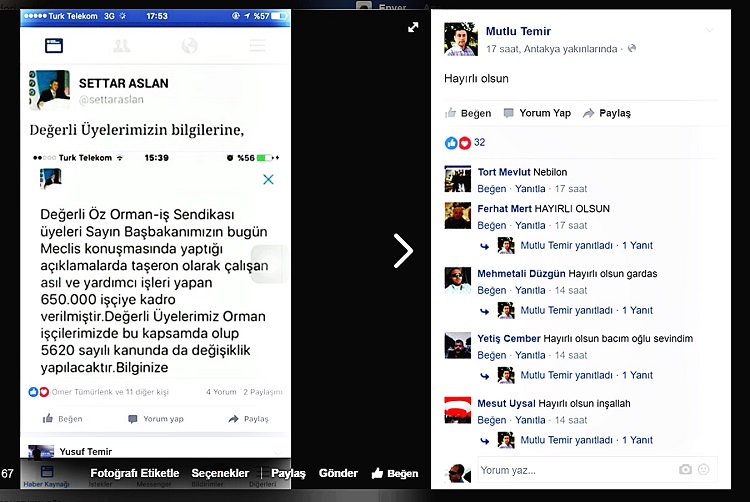Screen dimensions: 750x502
Task: Click Gönder in photo bottom bar
Action: tap(338, 473)
